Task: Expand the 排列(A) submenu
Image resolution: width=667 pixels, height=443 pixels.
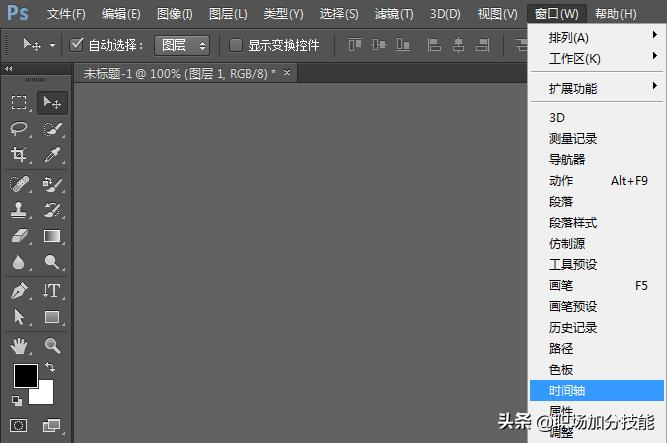Action: pyautogui.click(x=596, y=37)
